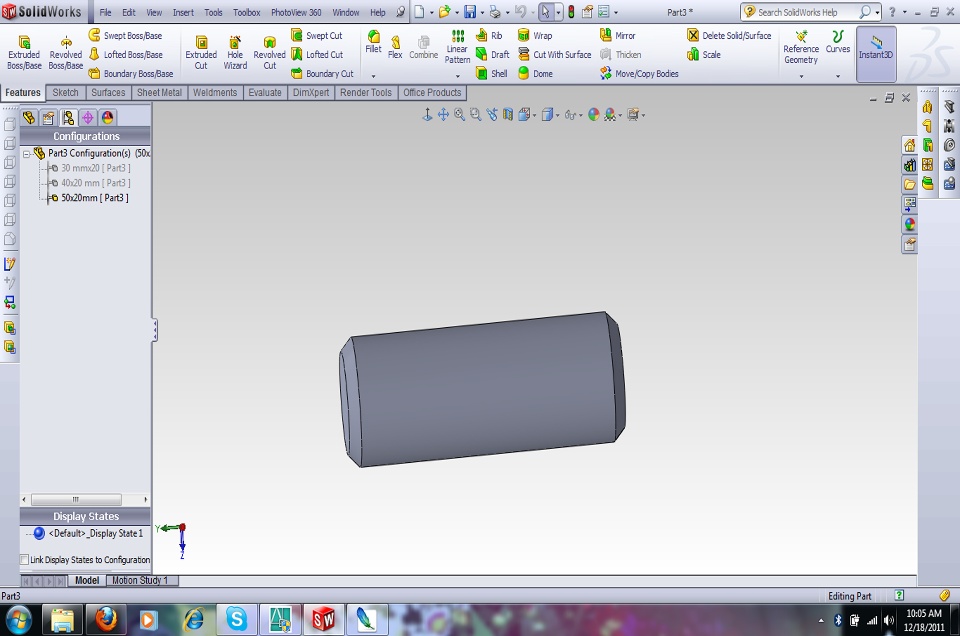The height and width of the screenshot is (636, 960).
Task: Launch SolidWorks from the Windows taskbar
Action: (x=323, y=619)
